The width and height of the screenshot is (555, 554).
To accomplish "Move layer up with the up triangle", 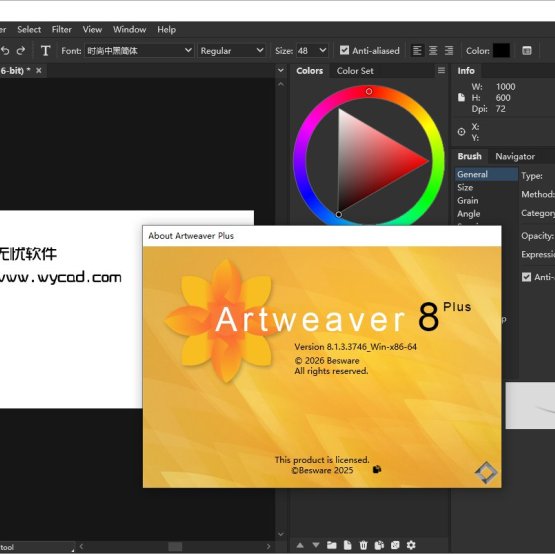I will coord(300,545).
